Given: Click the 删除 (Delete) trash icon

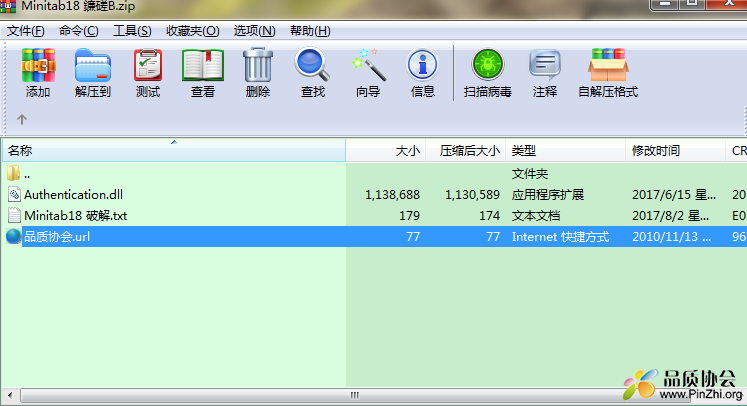Looking at the screenshot, I should click(258, 65).
